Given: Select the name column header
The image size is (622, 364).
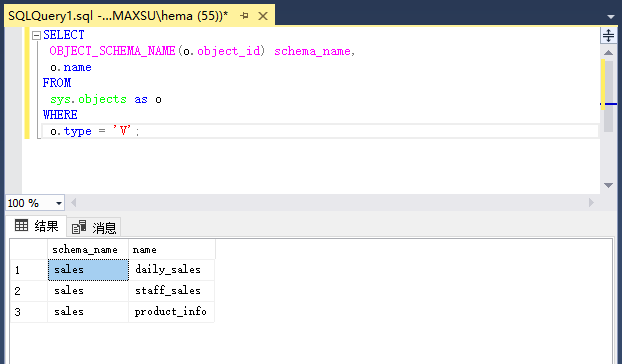Looking at the screenshot, I should tap(172, 249).
